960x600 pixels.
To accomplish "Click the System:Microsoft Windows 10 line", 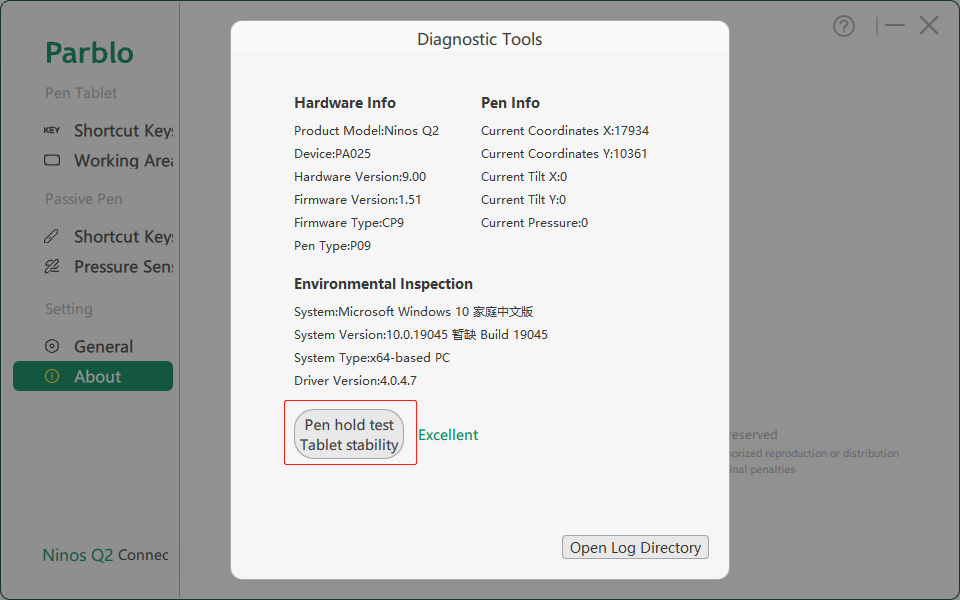I will pyautogui.click(x=413, y=312).
